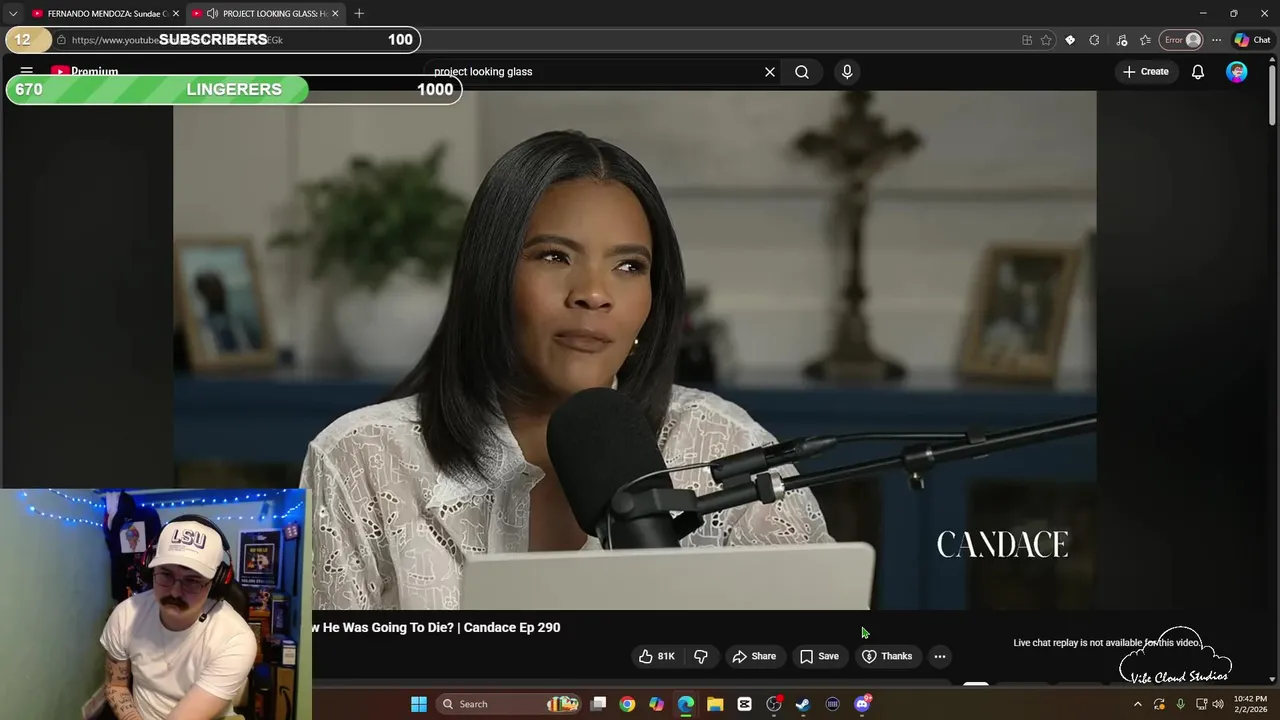This screenshot has width=1280, height=720.
Task: Expand the system tray hidden icons chevron
Action: (1137, 704)
